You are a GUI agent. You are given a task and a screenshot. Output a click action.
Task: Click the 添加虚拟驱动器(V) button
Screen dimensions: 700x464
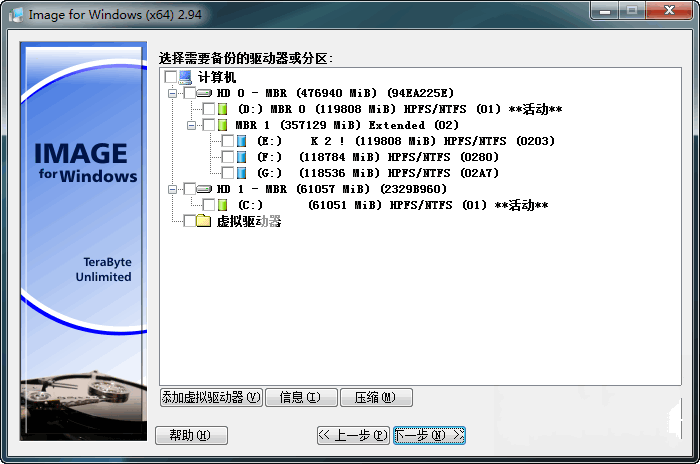[x=211, y=397]
